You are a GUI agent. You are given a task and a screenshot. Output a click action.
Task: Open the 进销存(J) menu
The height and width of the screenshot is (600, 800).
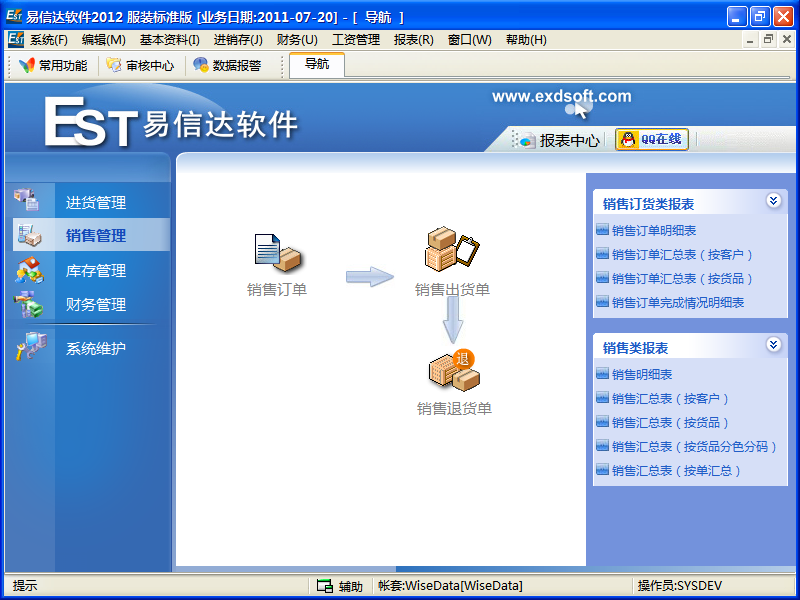[238, 40]
